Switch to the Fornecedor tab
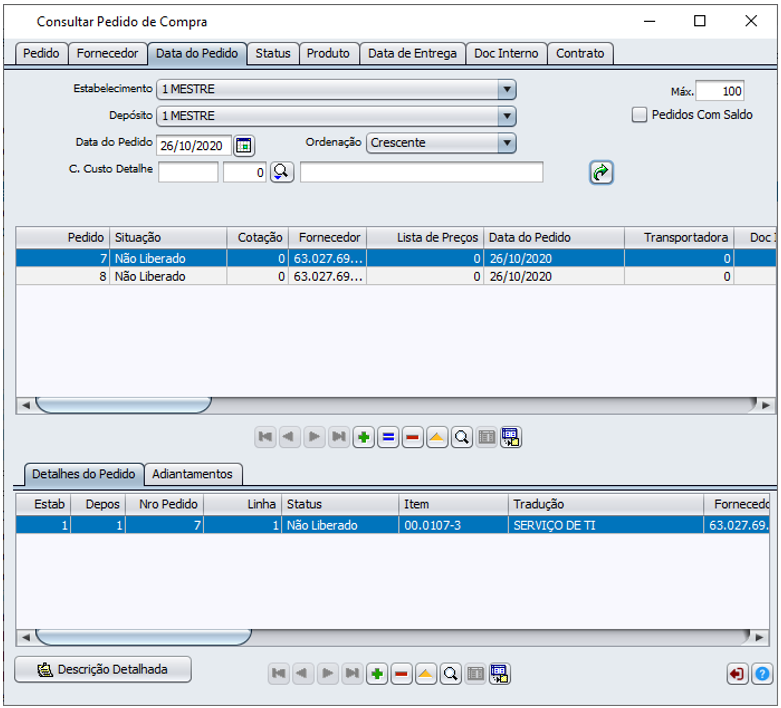 coord(108,53)
